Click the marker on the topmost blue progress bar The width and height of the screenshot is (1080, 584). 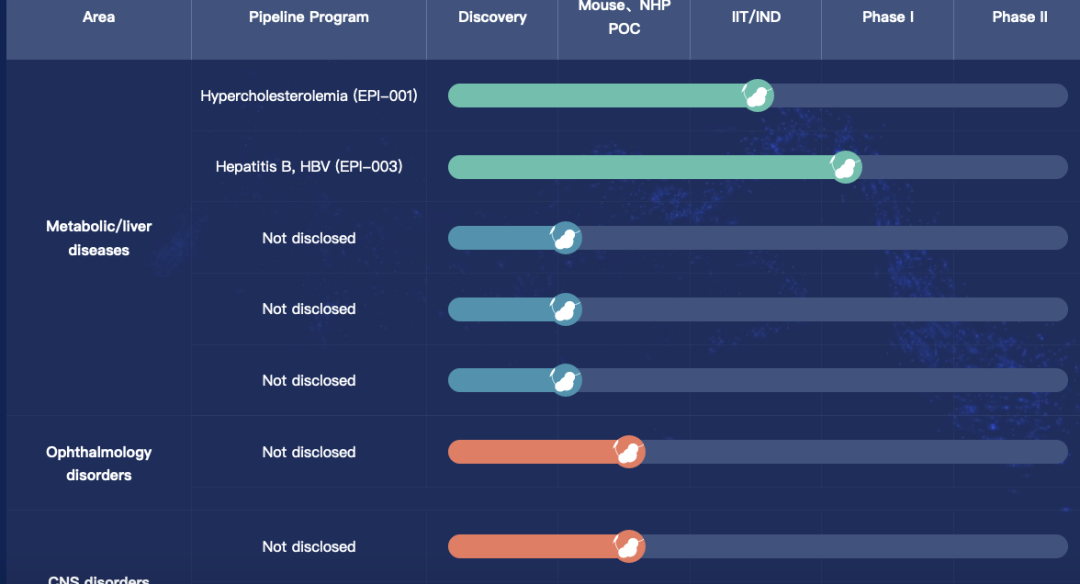point(565,238)
